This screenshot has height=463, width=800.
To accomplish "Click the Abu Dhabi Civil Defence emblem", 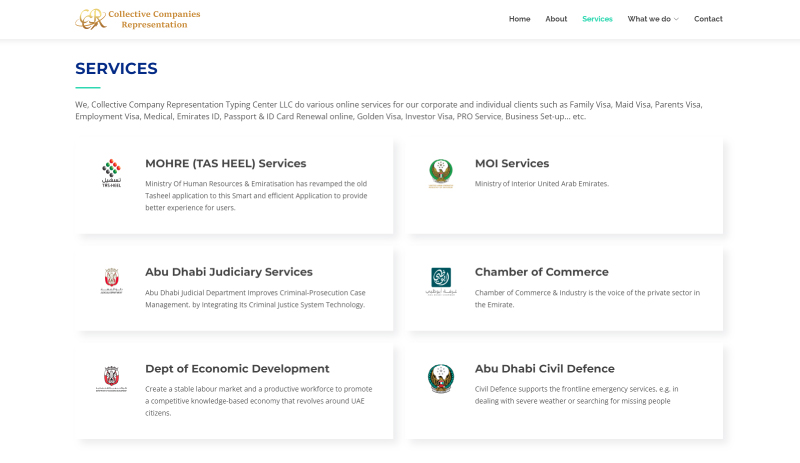I will [441, 378].
